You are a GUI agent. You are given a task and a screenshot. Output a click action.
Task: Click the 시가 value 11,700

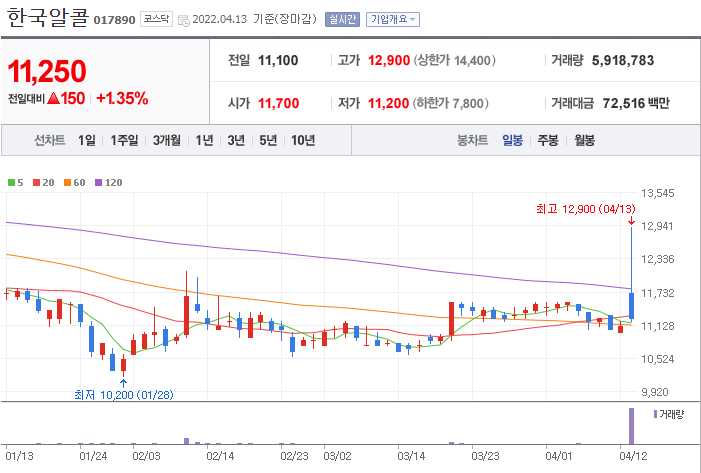(278, 103)
